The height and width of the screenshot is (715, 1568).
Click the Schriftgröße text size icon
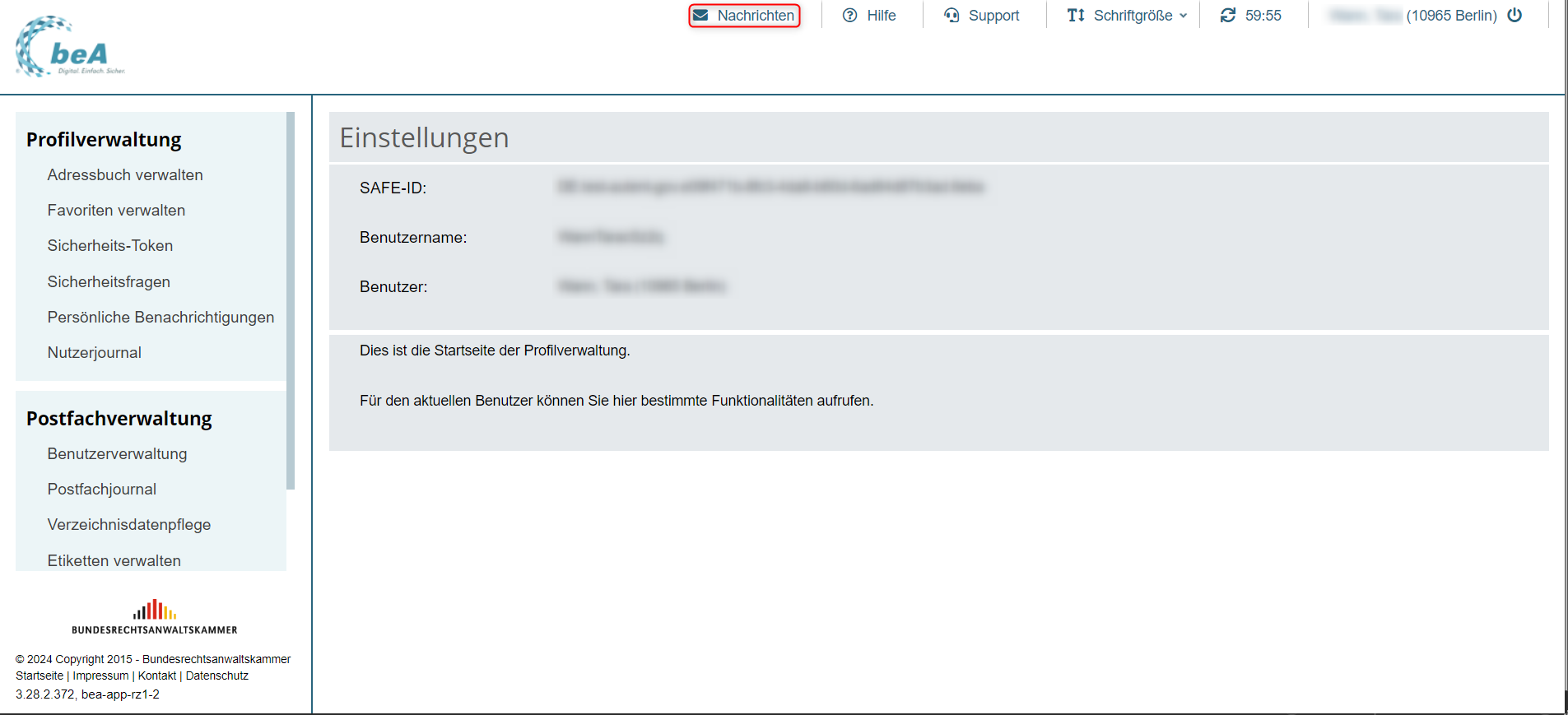(1076, 16)
